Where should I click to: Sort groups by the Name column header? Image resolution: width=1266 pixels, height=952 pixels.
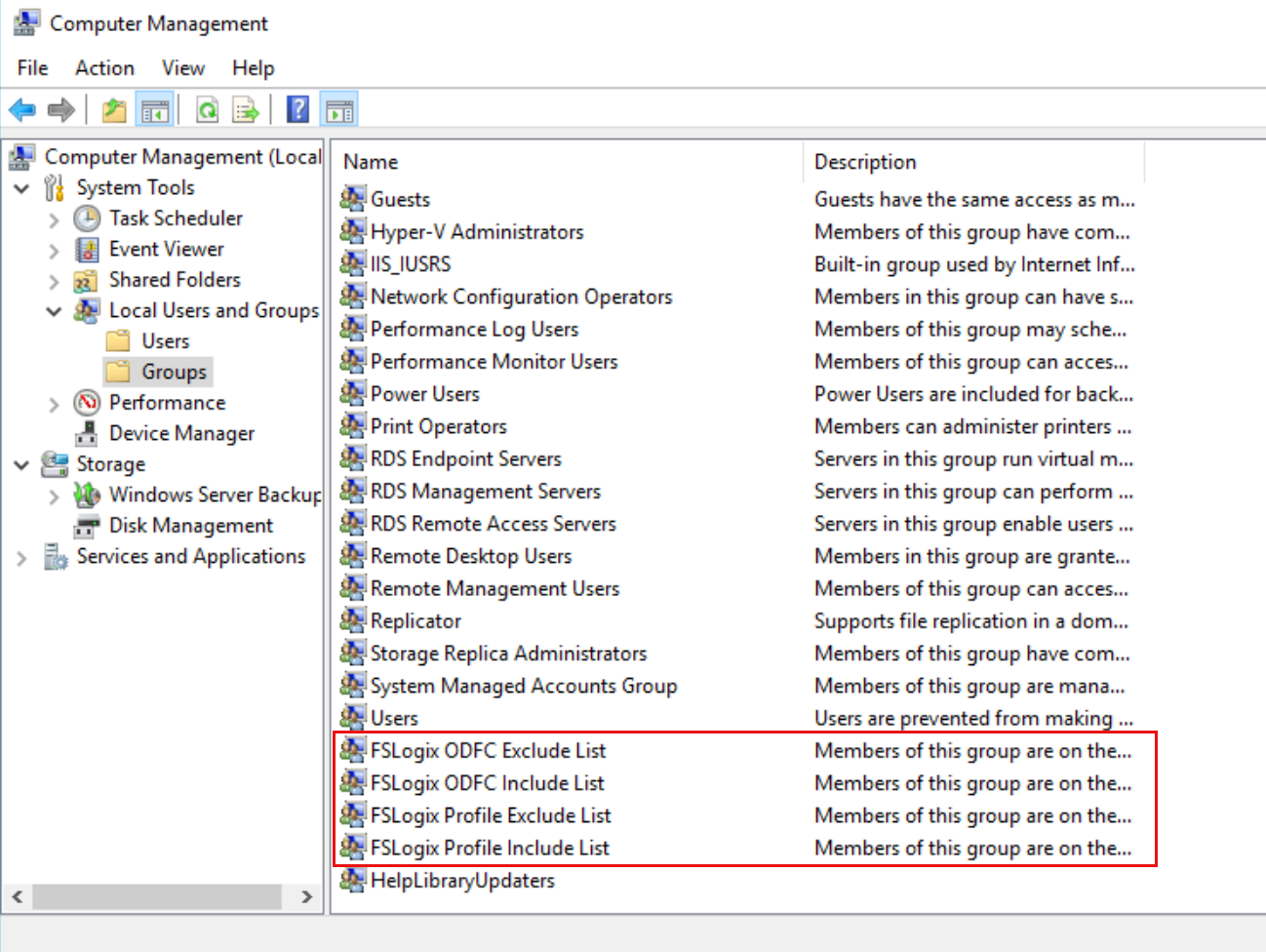coord(371,161)
